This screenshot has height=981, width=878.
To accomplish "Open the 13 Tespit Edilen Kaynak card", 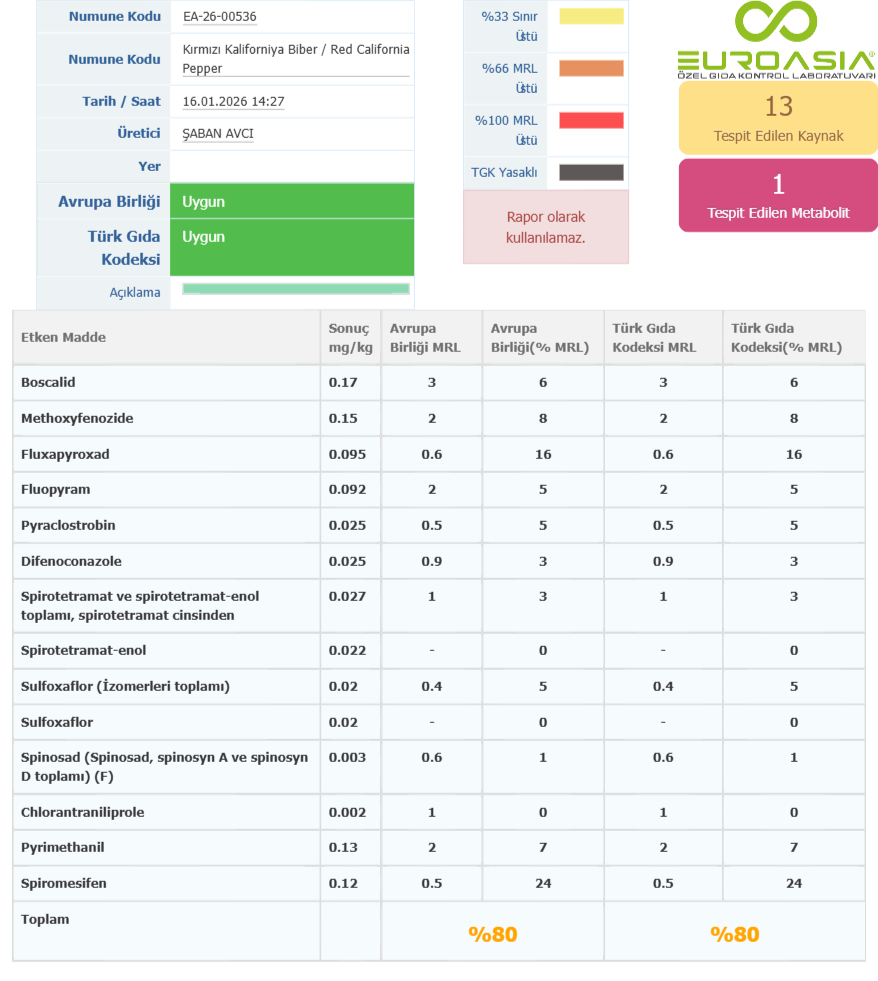I will pyautogui.click(x=778, y=118).
